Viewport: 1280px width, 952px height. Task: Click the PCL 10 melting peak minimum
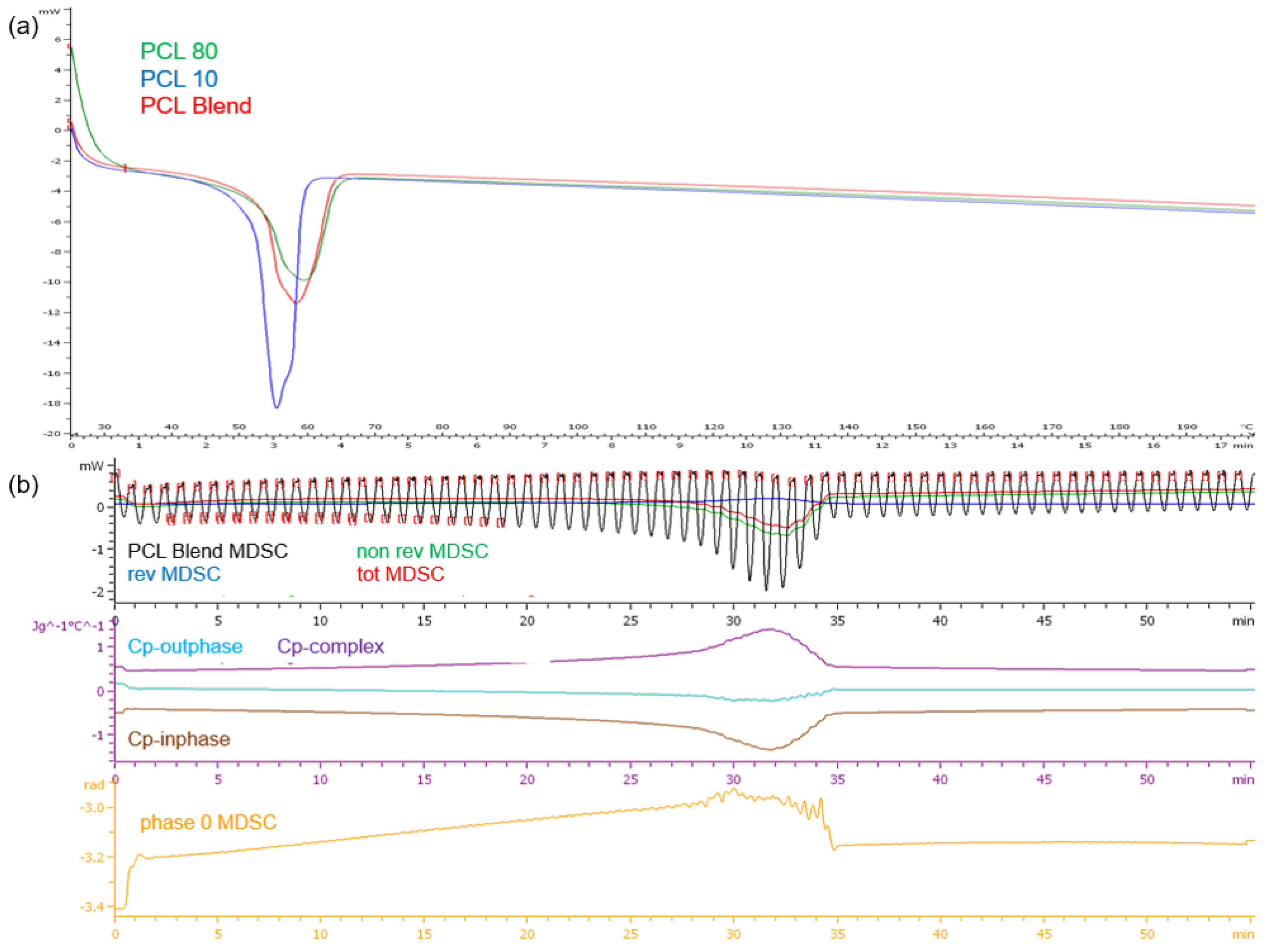point(277,408)
